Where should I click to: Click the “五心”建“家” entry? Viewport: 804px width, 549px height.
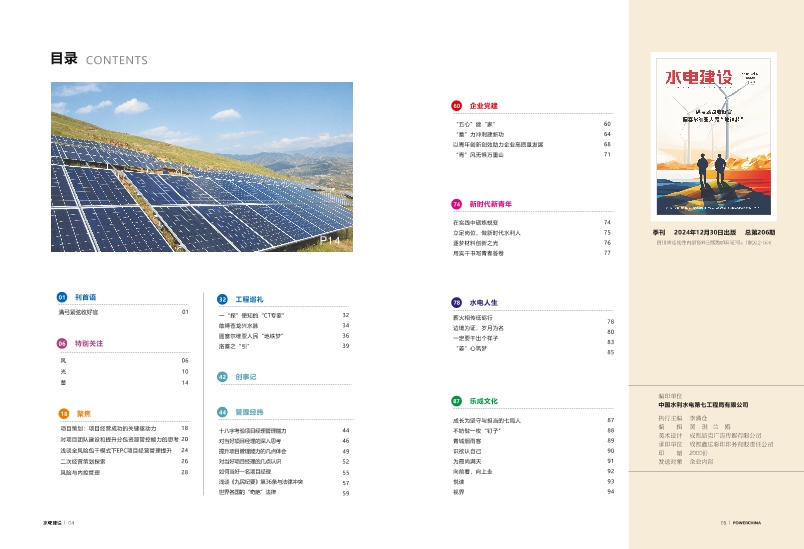[x=475, y=124]
